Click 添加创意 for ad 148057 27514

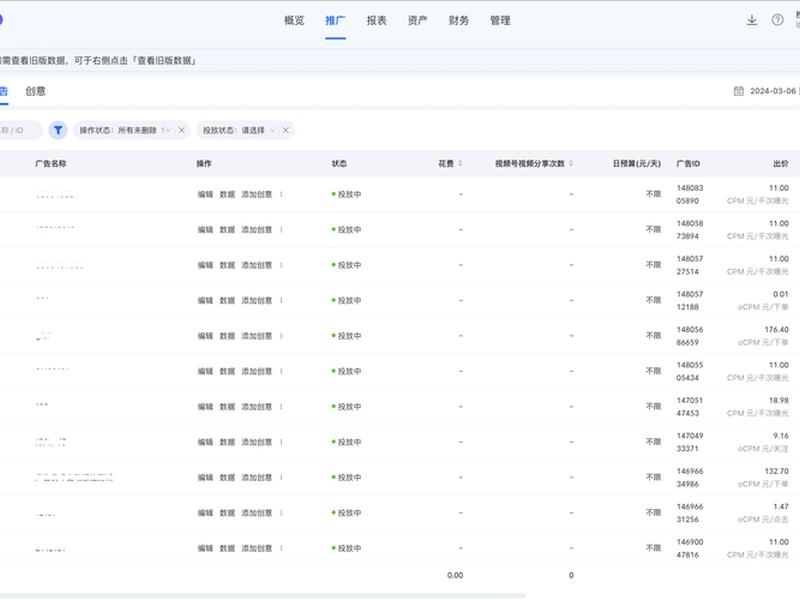(x=257, y=265)
